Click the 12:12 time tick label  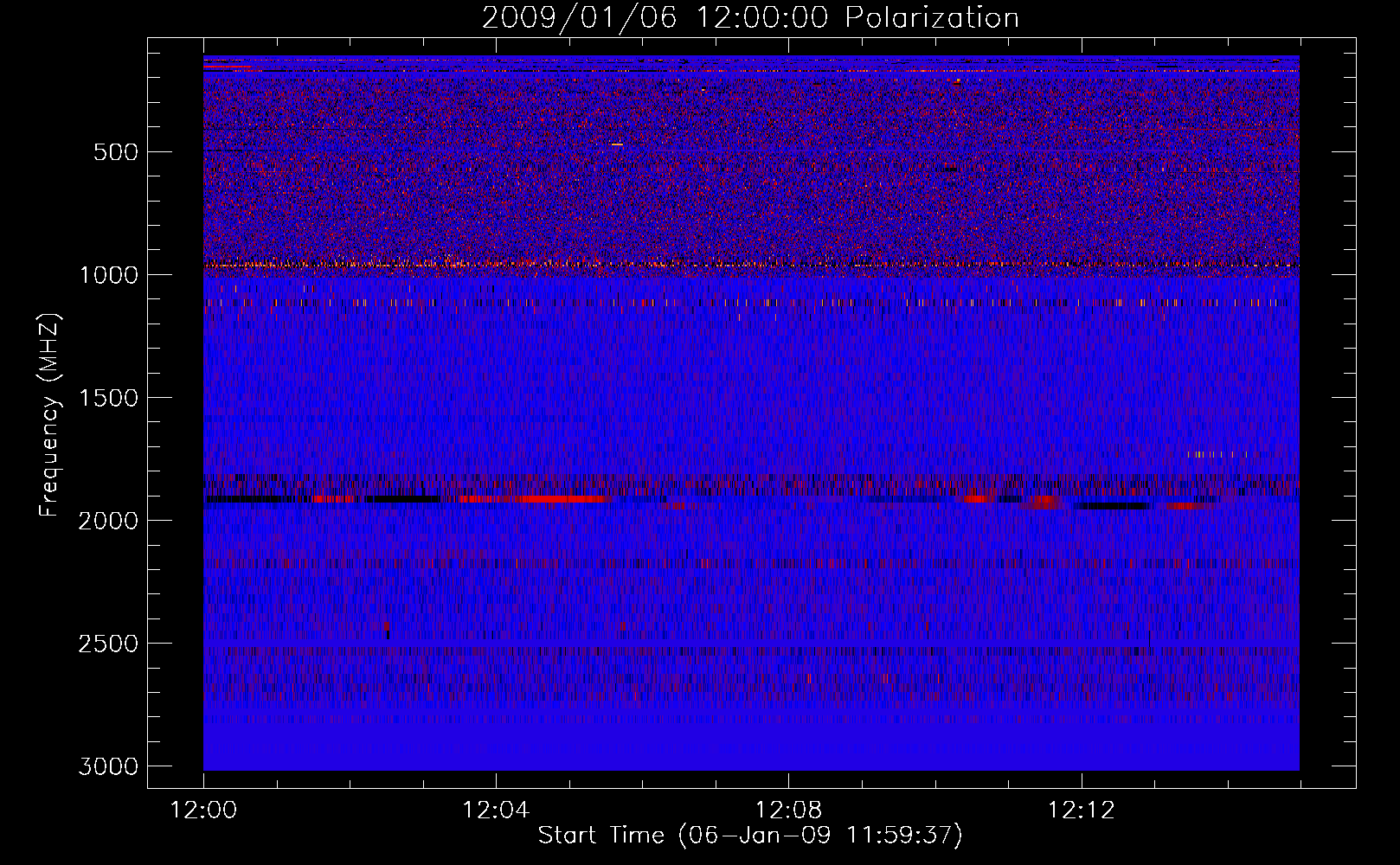click(1081, 811)
